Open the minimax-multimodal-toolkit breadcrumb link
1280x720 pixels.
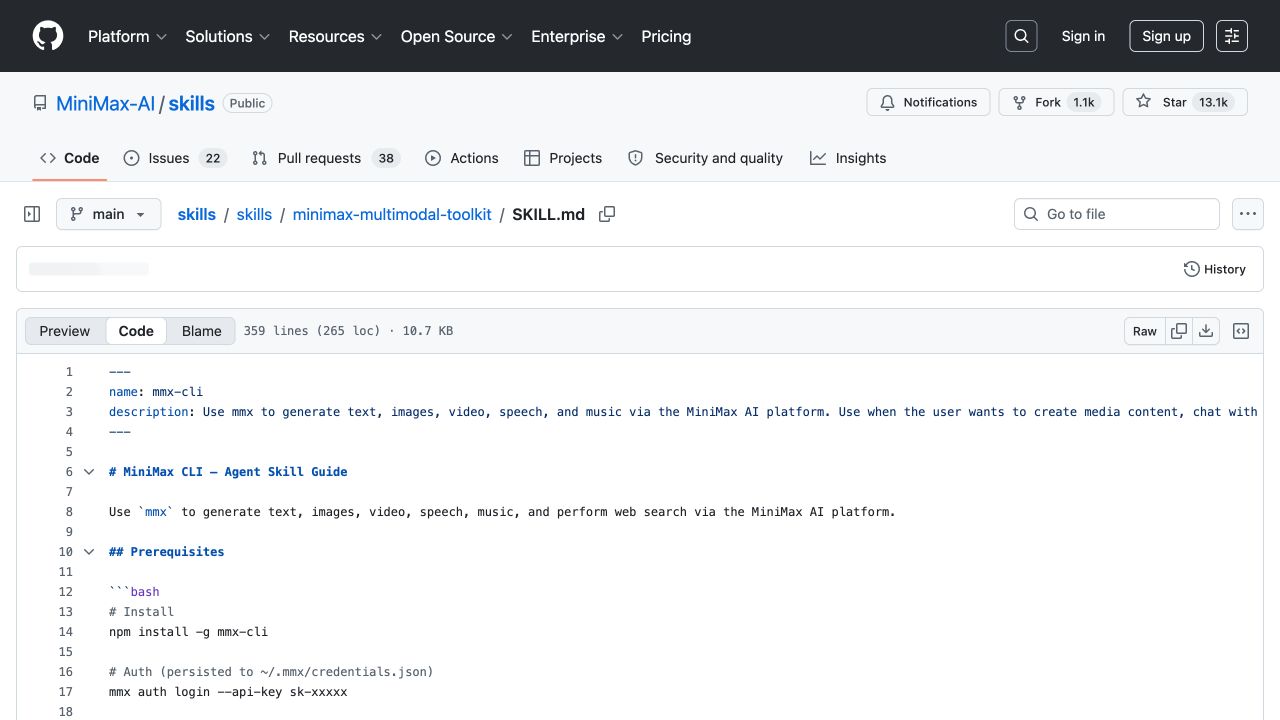tap(392, 214)
